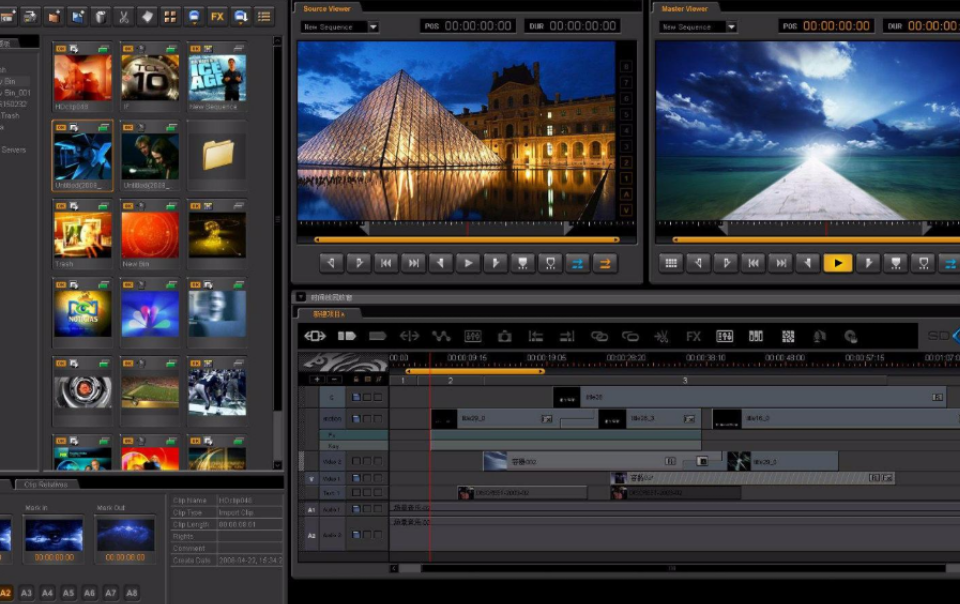Open the Source Viewer sequence dropdown
The height and width of the screenshot is (604, 960).
373,27
